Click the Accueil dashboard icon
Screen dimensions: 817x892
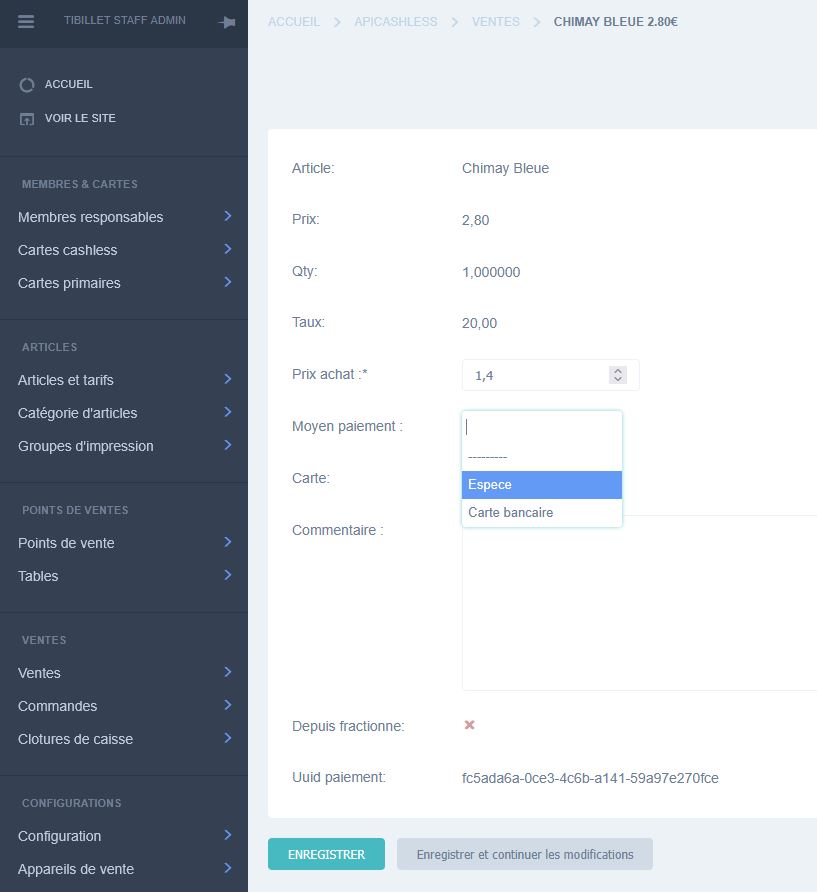point(27,85)
